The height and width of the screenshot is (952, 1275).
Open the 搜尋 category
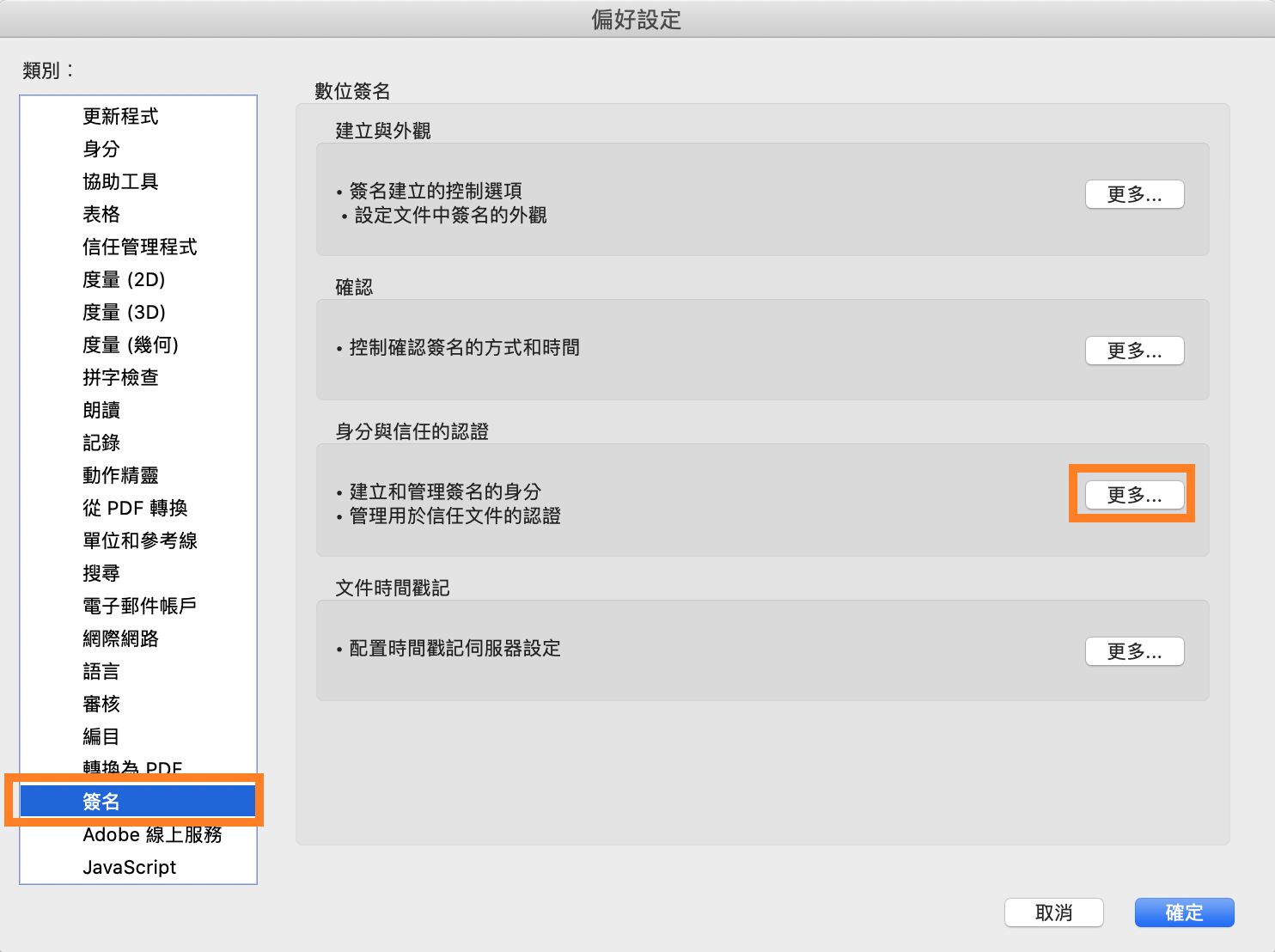[138, 573]
